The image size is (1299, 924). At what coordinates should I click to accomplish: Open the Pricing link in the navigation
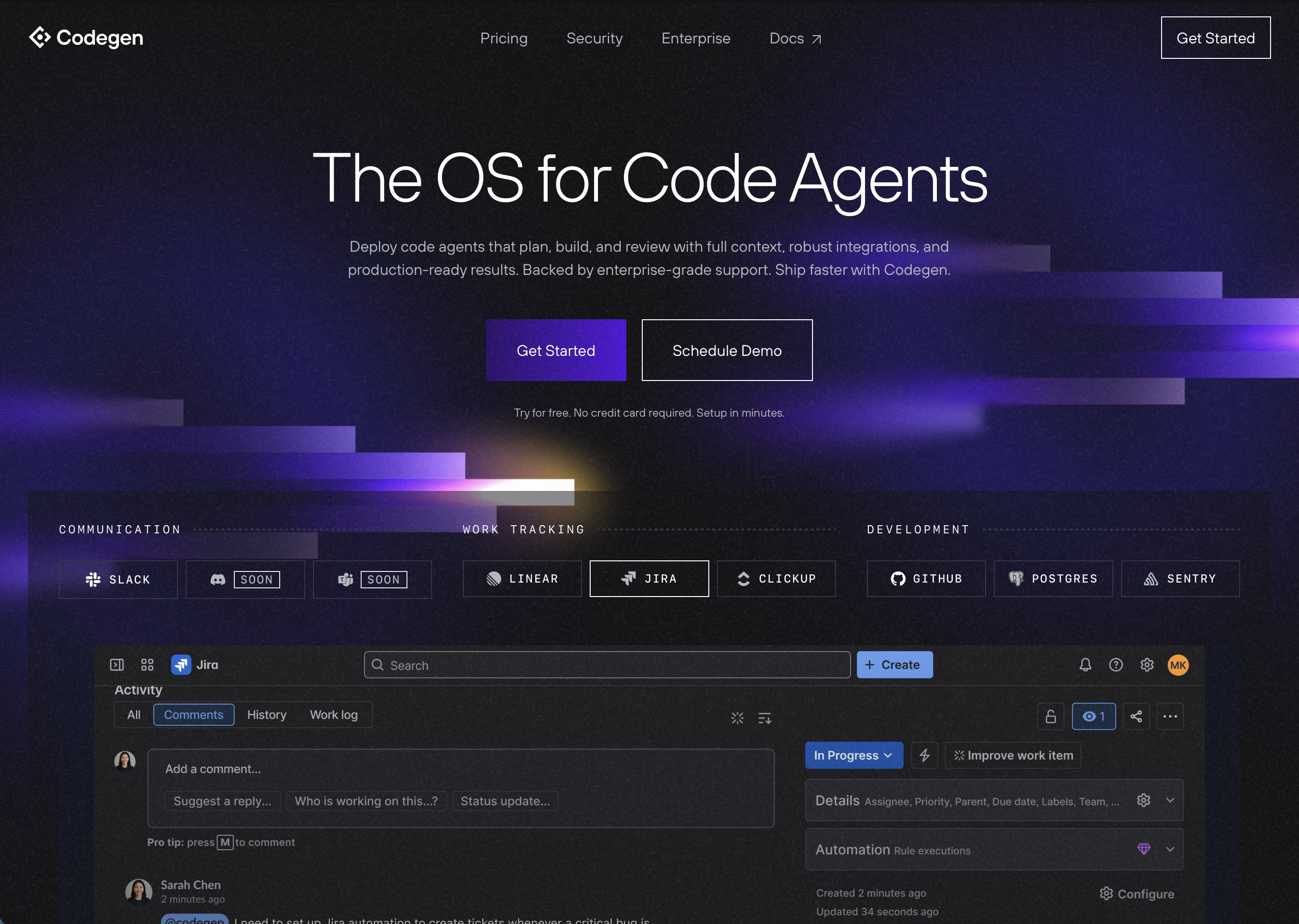click(503, 38)
